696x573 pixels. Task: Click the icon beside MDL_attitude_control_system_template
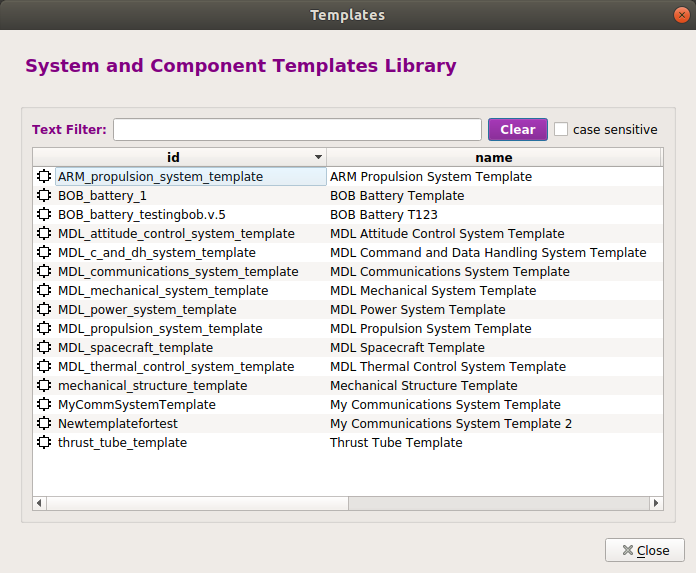pyautogui.click(x=44, y=233)
